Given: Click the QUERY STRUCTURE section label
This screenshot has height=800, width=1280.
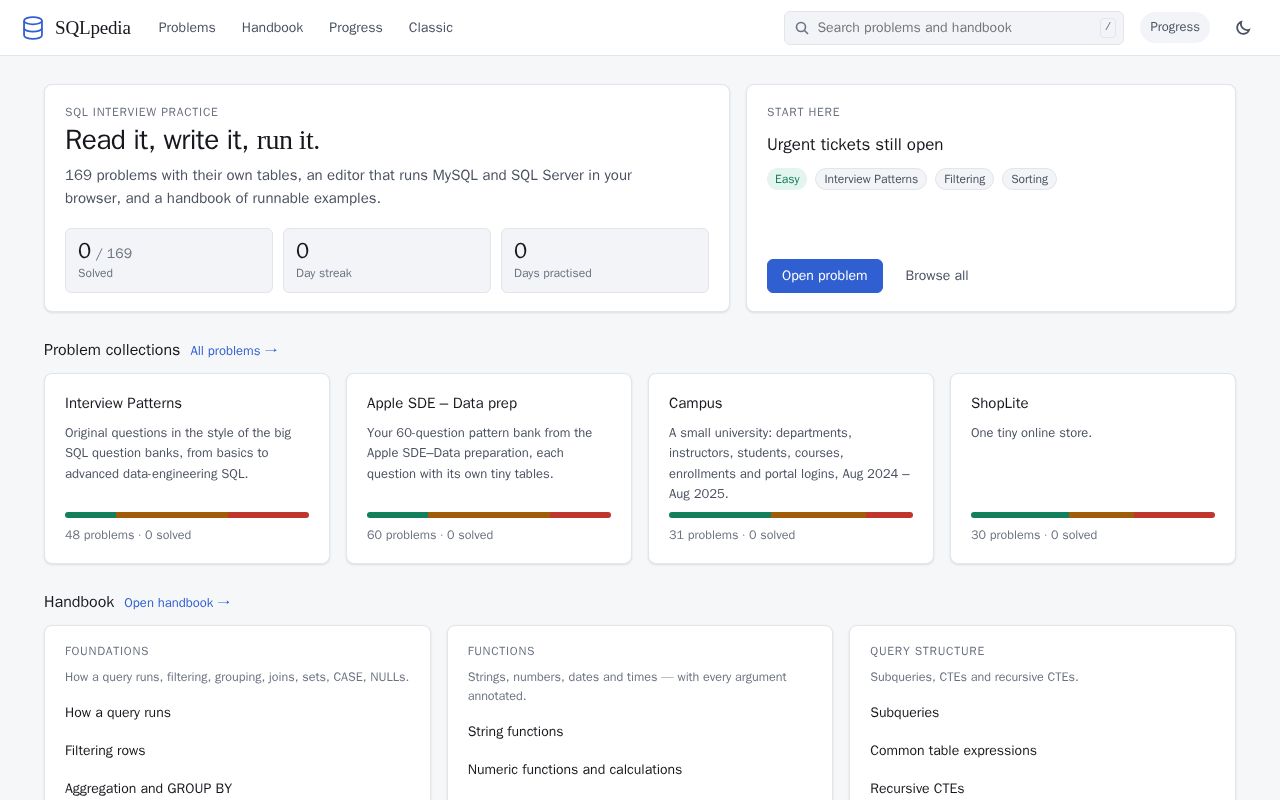Looking at the screenshot, I should tap(927, 651).
